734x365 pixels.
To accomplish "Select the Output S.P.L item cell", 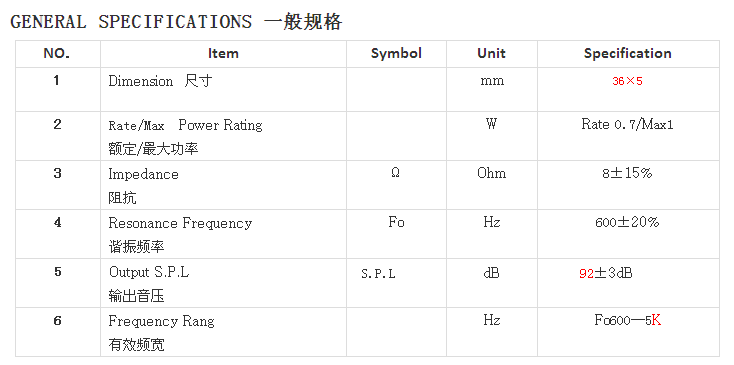I will point(223,283).
